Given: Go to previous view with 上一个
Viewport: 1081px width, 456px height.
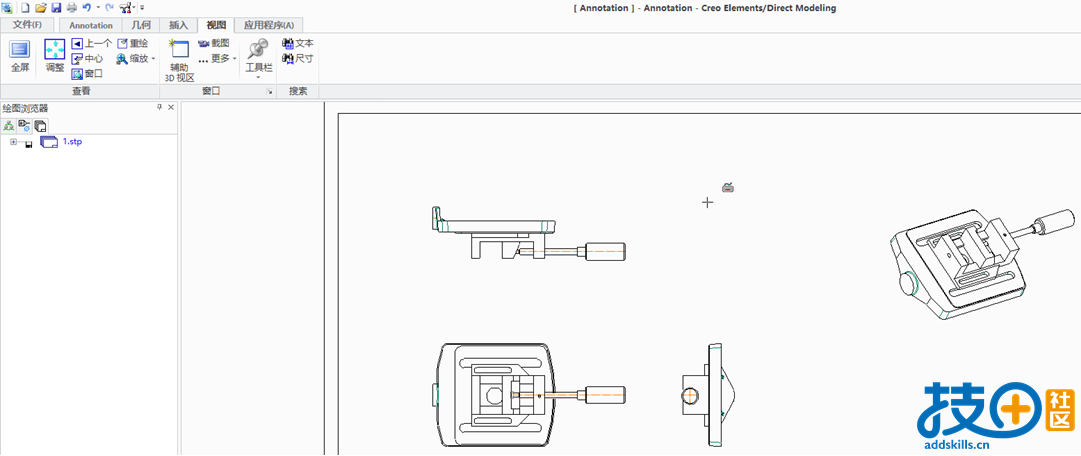Looking at the screenshot, I should [91, 43].
